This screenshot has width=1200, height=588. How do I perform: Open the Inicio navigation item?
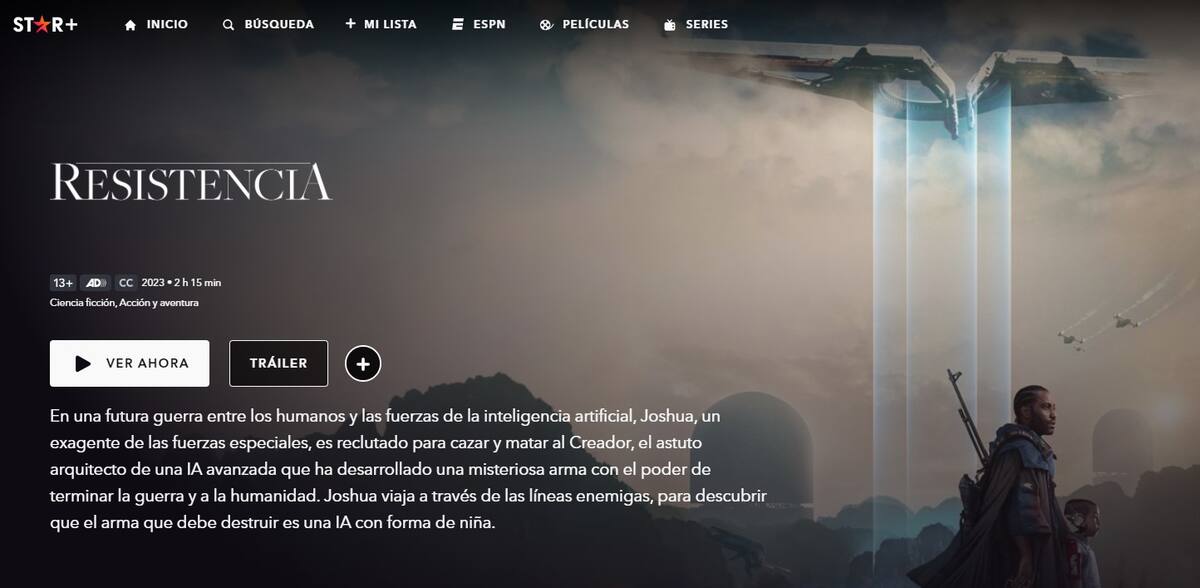[x=156, y=25]
